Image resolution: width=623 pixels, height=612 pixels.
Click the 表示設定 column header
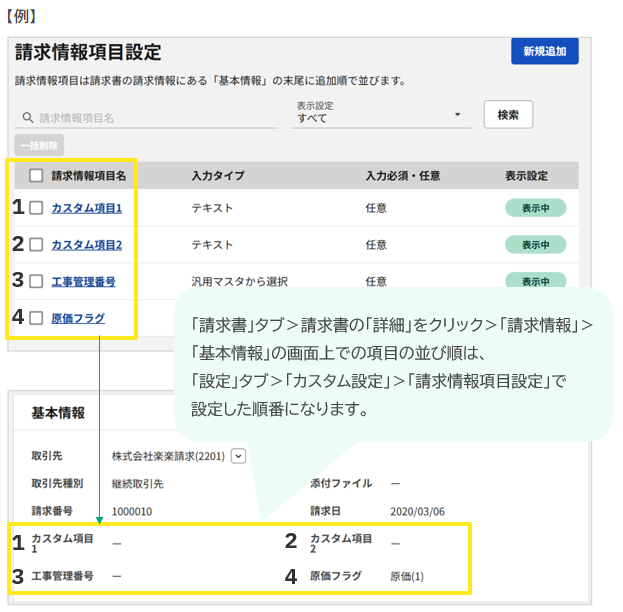(526, 175)
